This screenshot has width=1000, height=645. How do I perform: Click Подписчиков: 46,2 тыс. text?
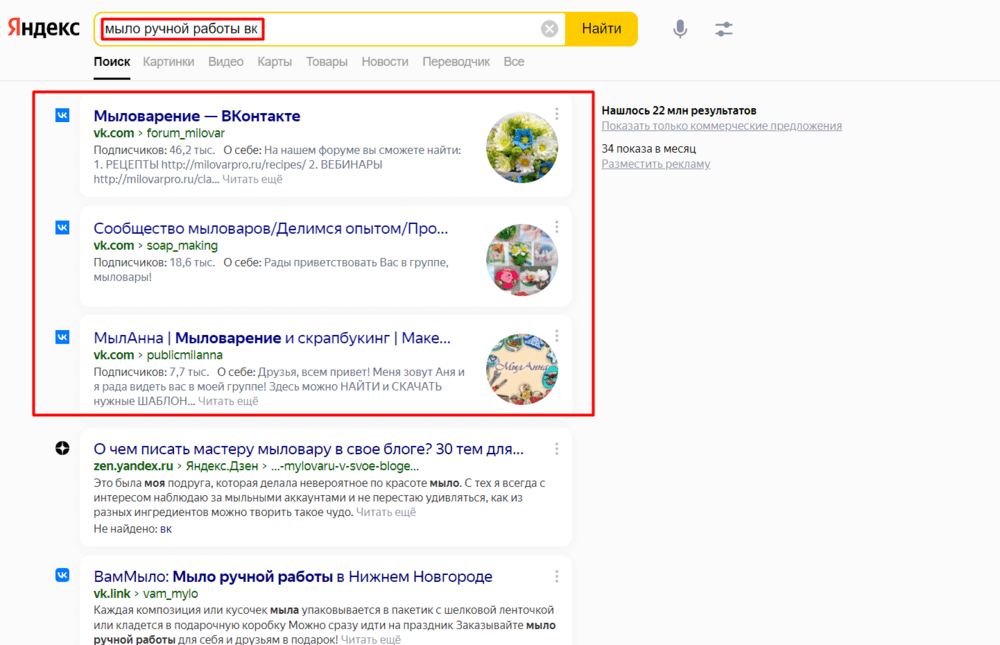(154, 151)
